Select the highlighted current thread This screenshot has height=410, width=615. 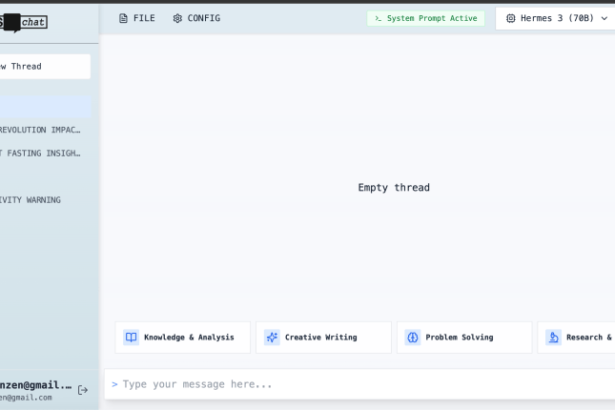[x=45, y=106]
